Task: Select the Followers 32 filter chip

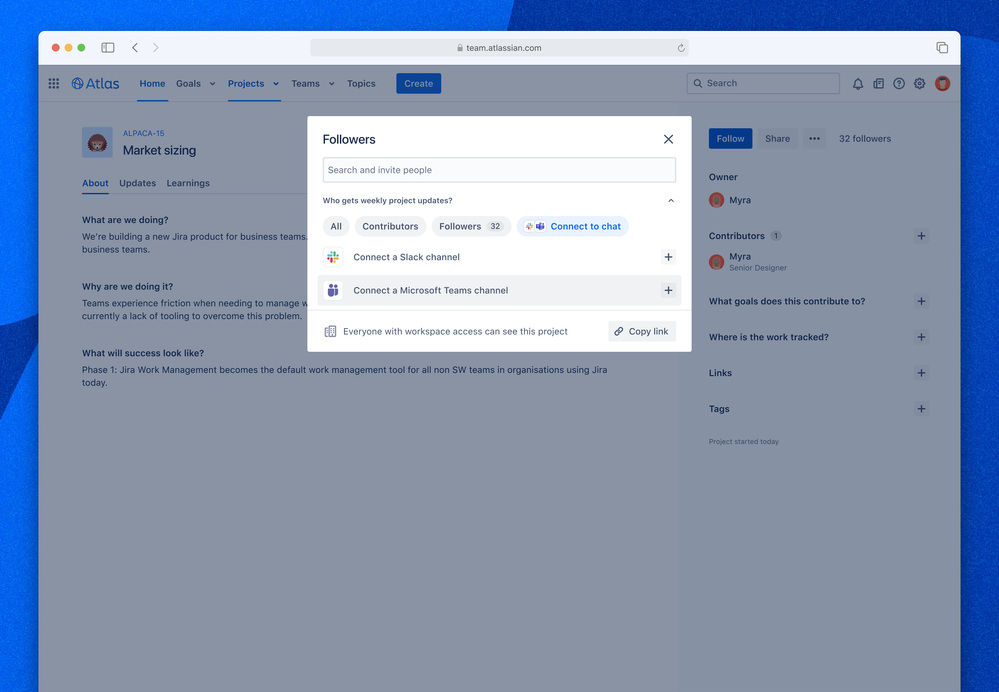Action: click(471, 226)
